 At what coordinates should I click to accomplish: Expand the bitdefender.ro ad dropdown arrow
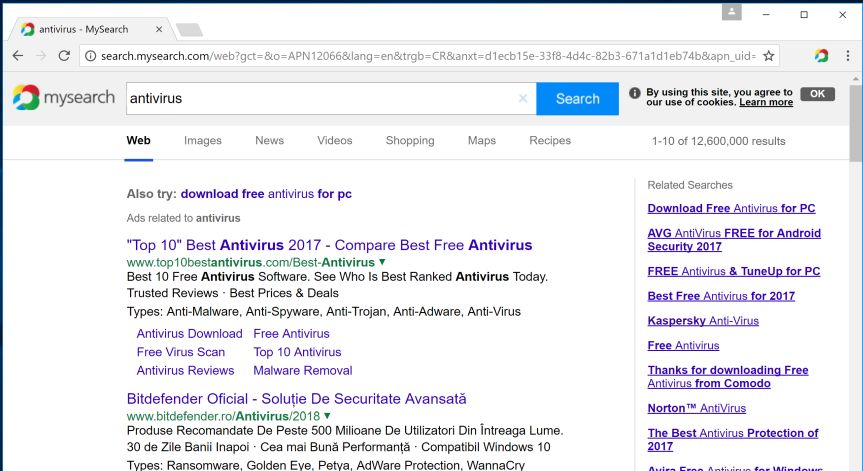coord(327,415)
